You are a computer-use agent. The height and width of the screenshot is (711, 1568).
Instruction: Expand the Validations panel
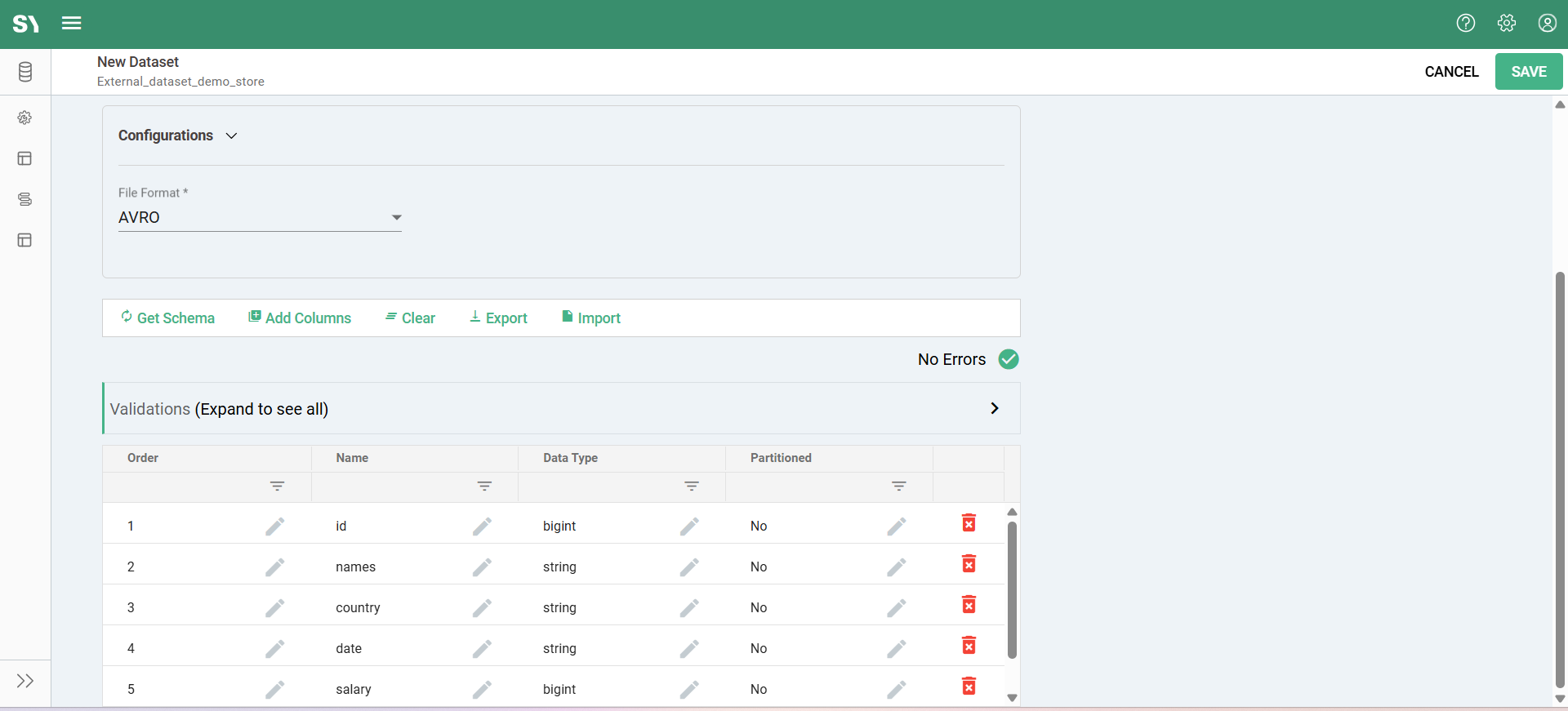(994, 408)
